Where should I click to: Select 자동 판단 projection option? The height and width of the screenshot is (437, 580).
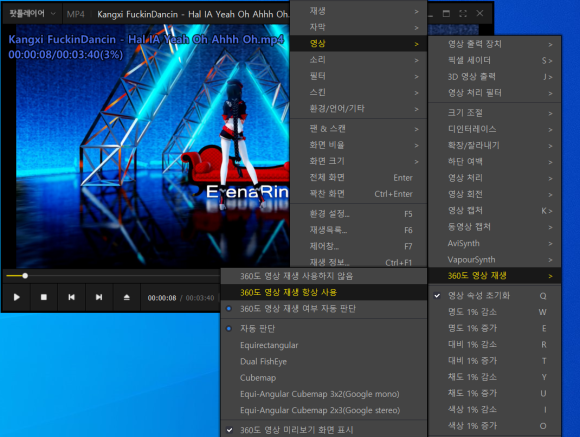coord(324,329)
